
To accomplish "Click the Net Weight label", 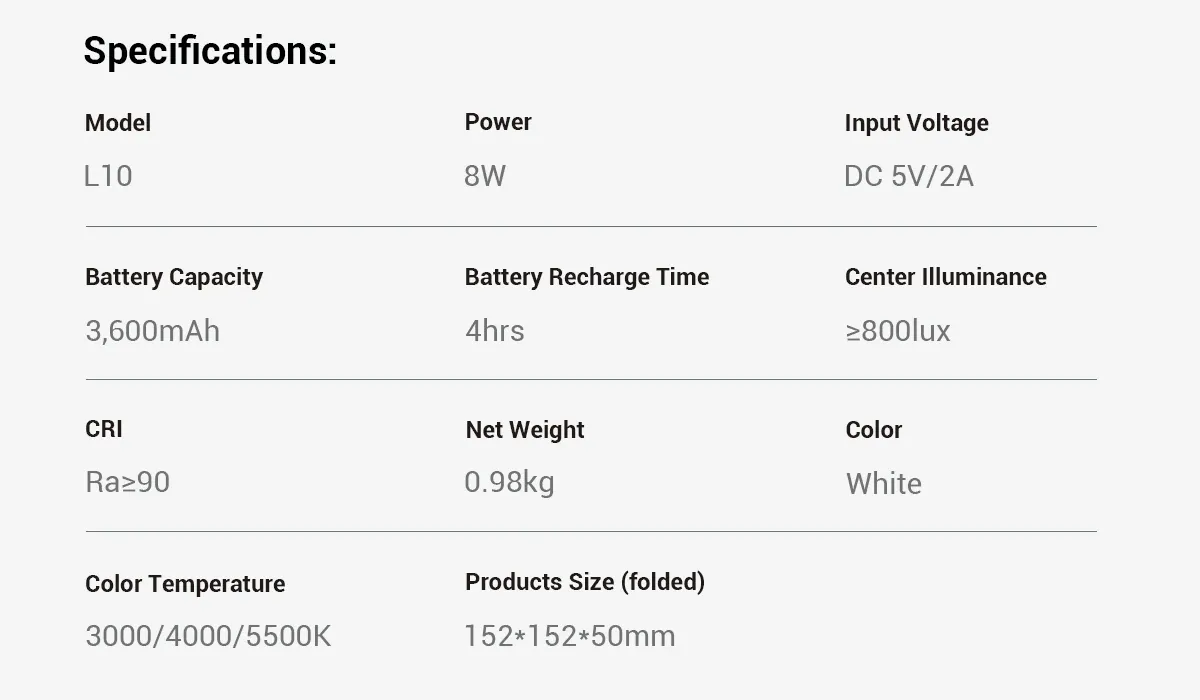I will point(525,430).
